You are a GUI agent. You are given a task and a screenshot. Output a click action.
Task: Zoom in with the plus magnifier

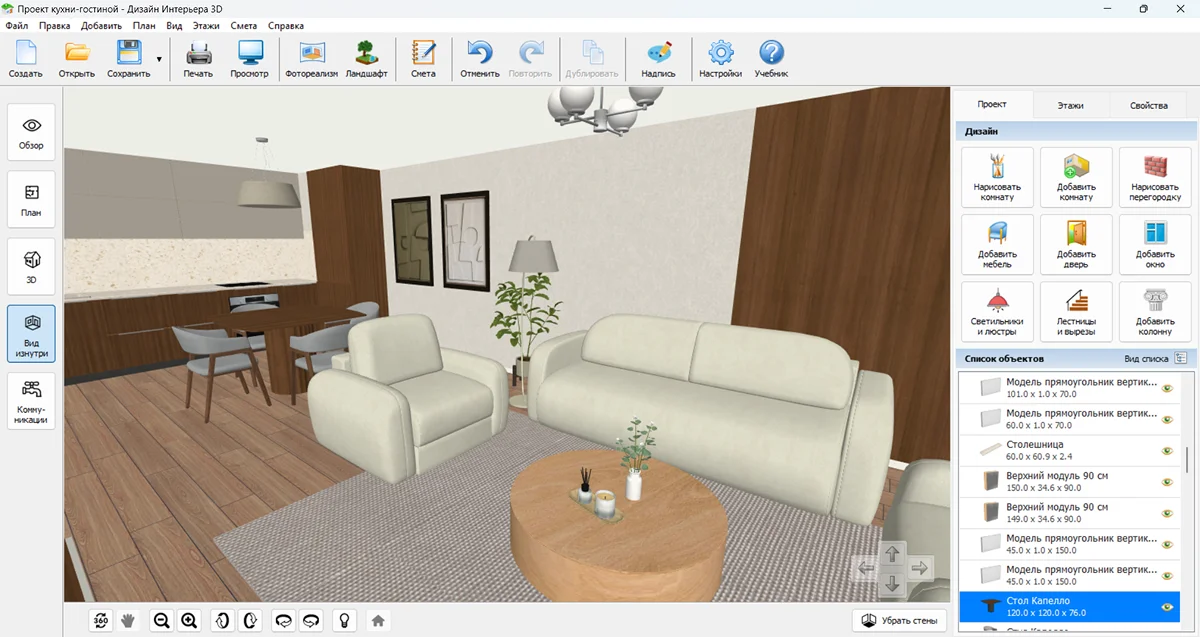(189, 621)
